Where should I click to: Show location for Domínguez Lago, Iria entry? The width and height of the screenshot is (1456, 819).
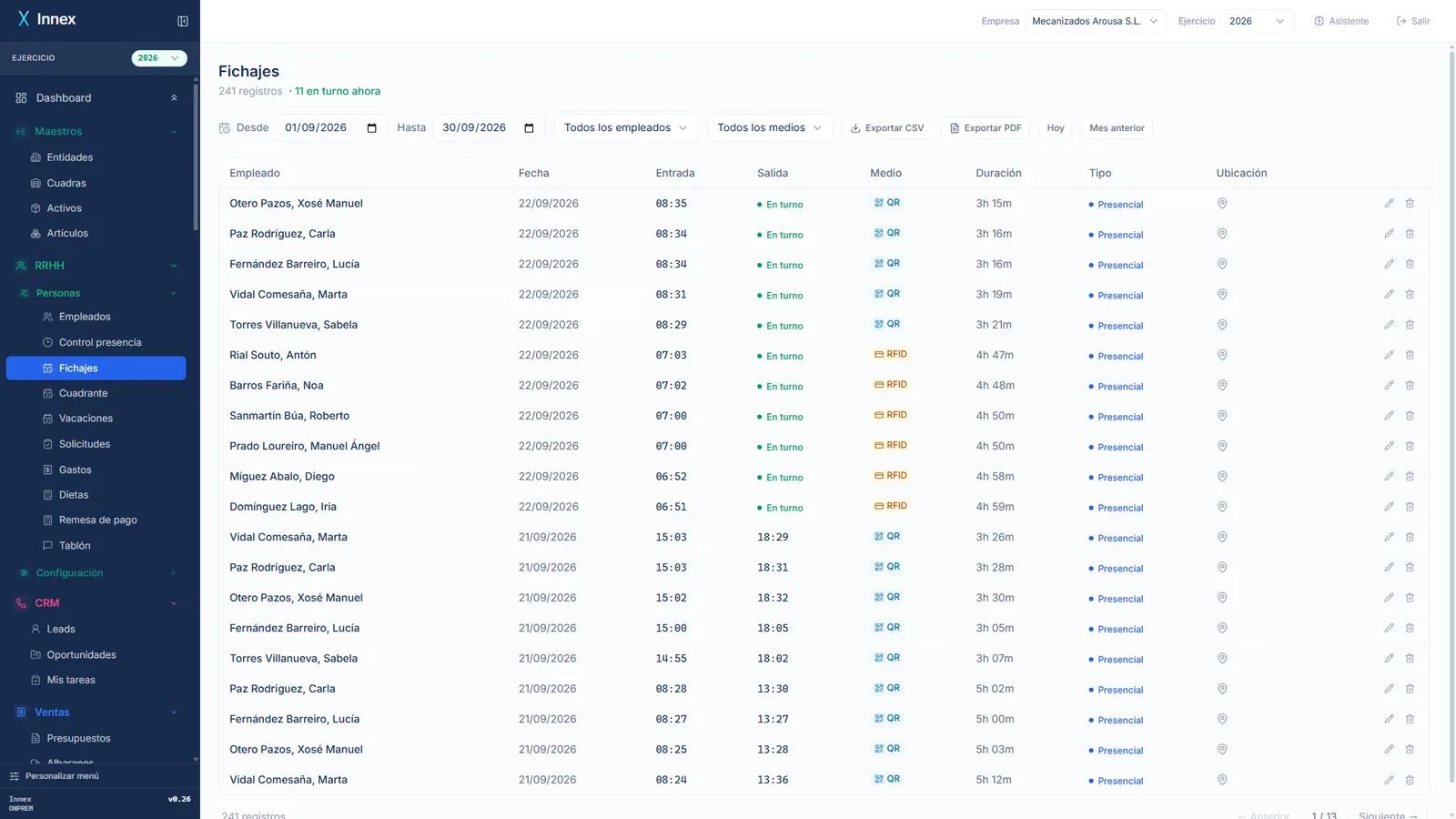point(1222,507)
